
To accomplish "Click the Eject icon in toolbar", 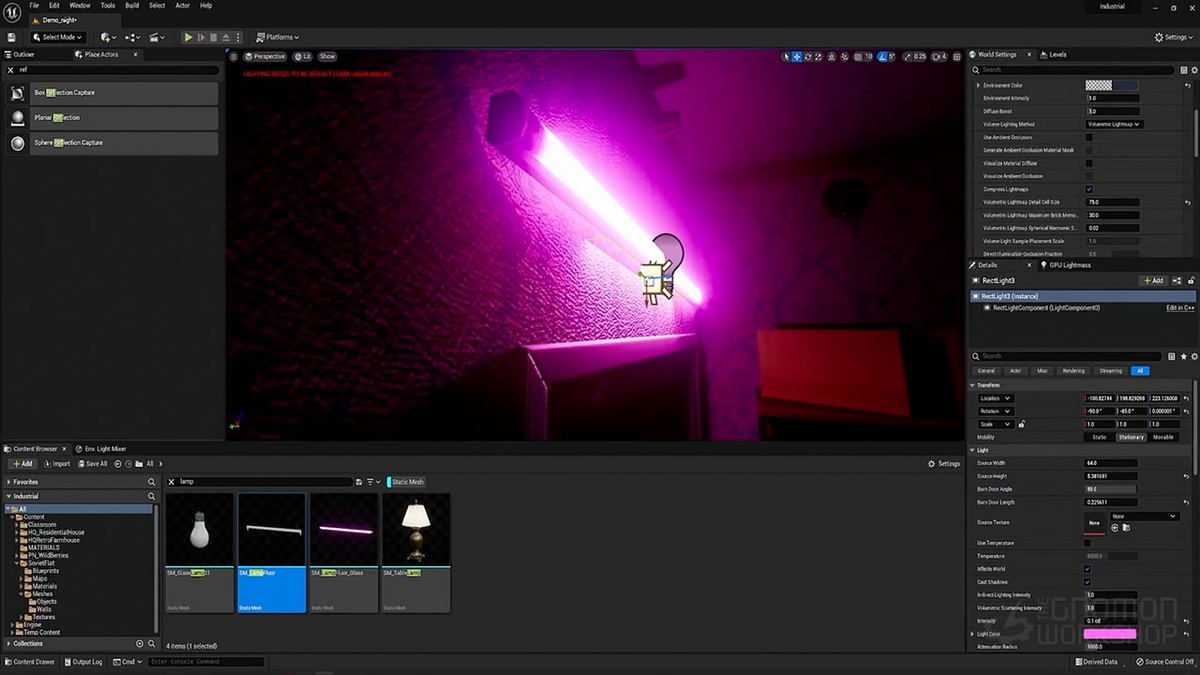I will point(226,37).
